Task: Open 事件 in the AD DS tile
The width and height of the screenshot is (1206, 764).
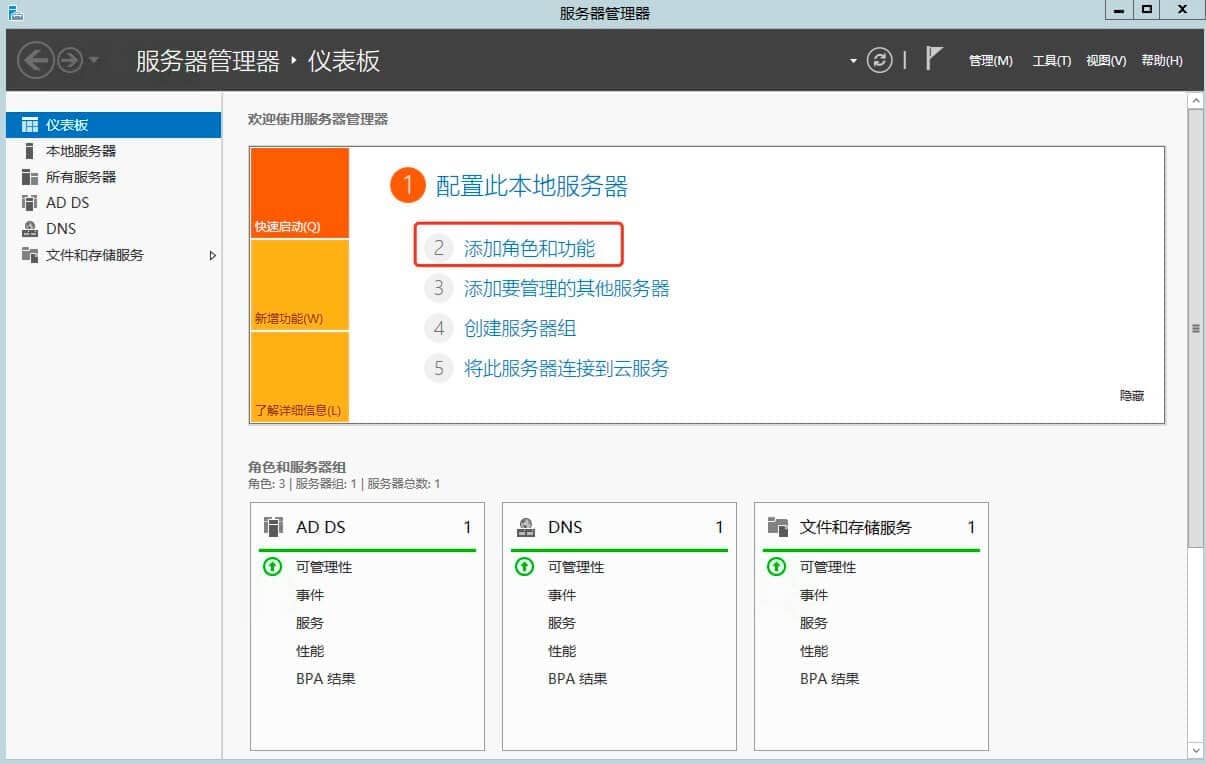Action: (x=310, y=595)
